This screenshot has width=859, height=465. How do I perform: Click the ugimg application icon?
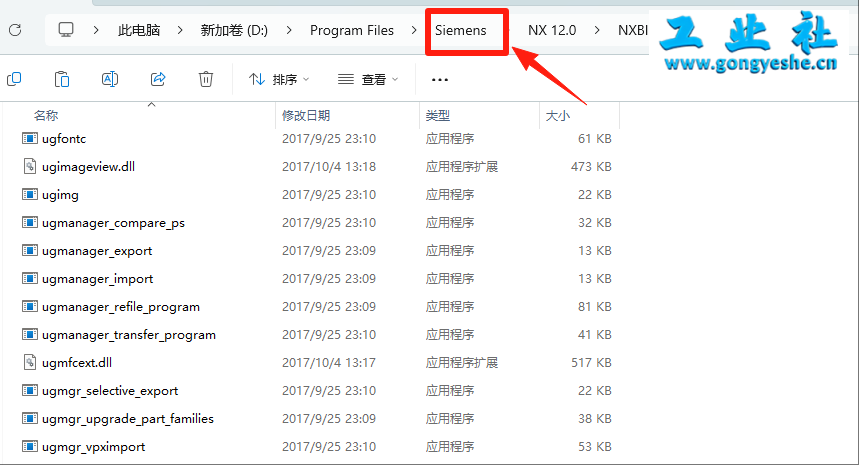click(x=30, y=194)
